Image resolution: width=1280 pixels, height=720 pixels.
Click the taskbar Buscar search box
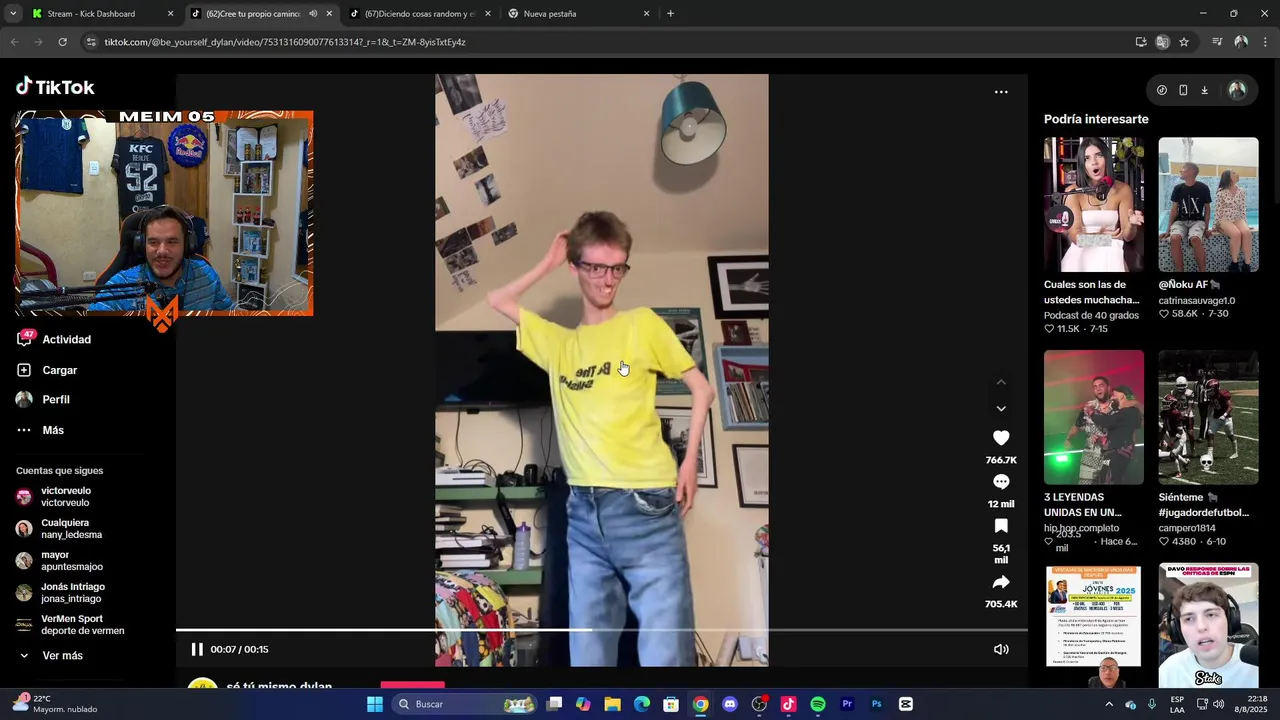(x=465, y=704)
